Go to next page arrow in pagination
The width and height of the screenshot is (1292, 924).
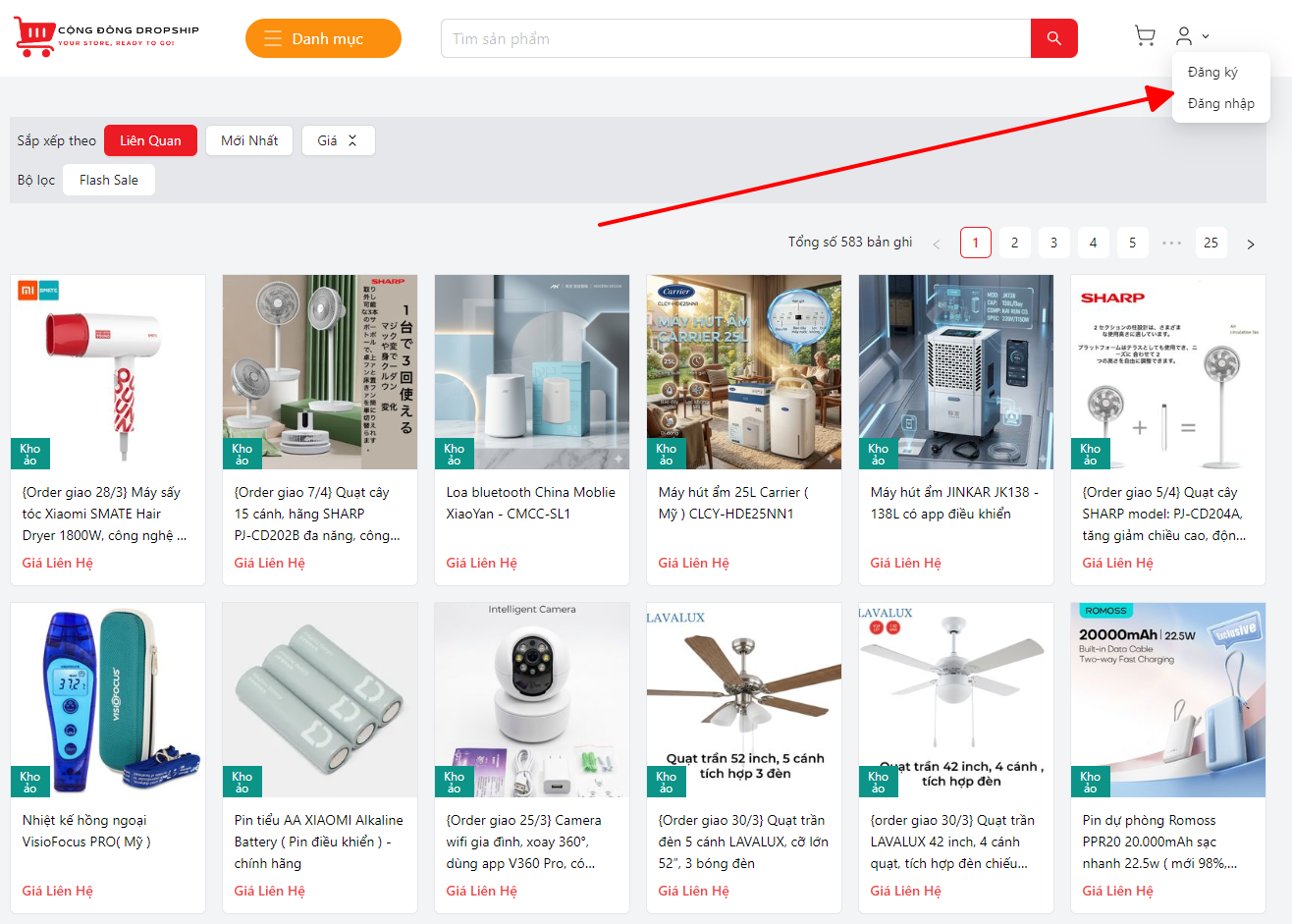coord(1250,244)
